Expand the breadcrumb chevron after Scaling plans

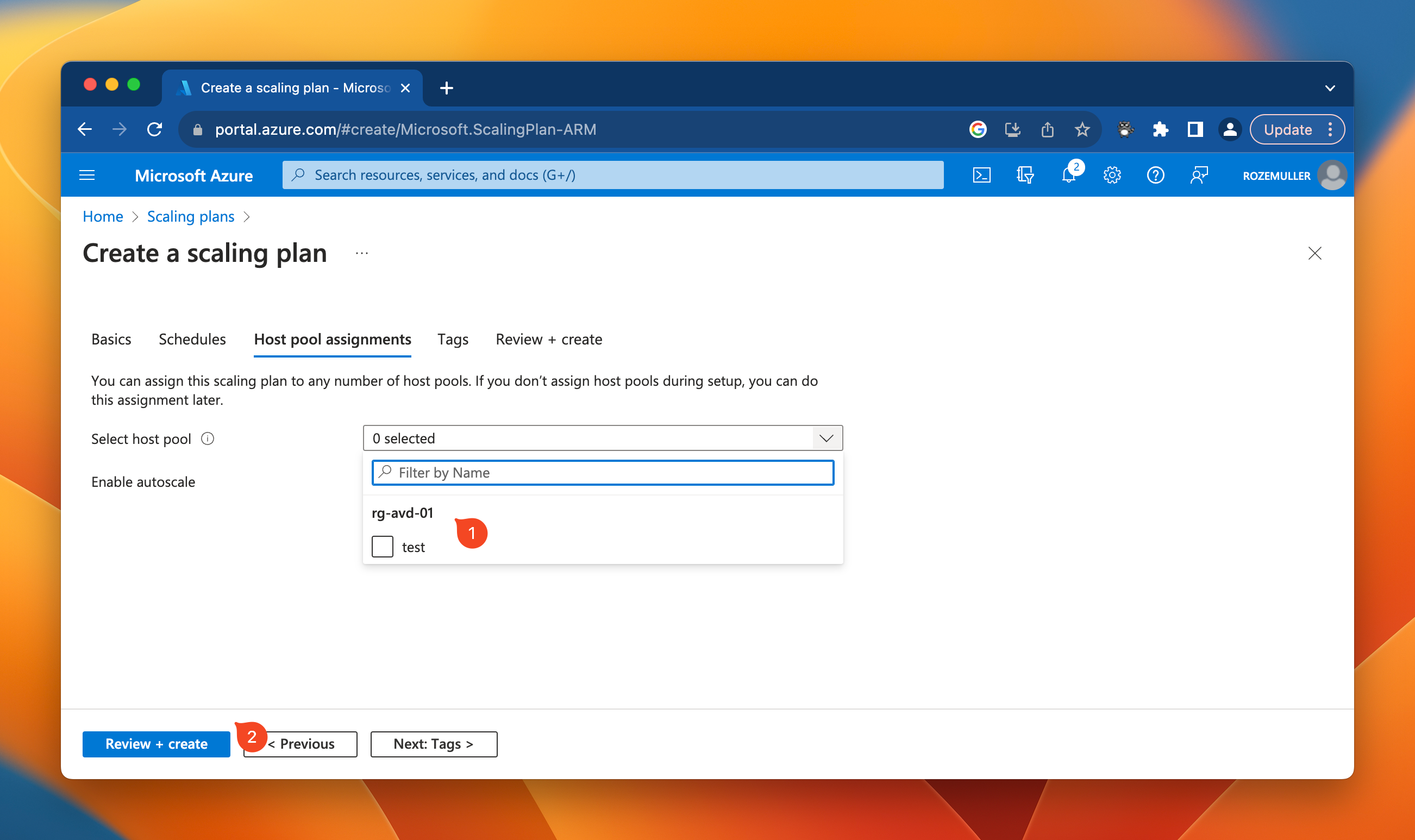pos(247,217)
